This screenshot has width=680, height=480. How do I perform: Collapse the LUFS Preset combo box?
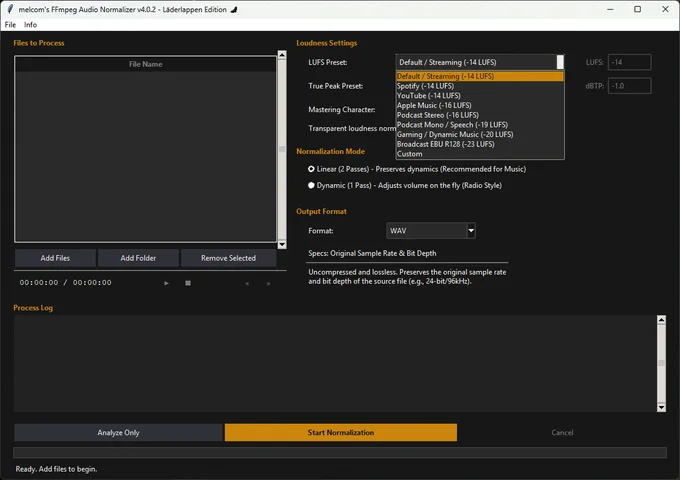coord(560,62)
